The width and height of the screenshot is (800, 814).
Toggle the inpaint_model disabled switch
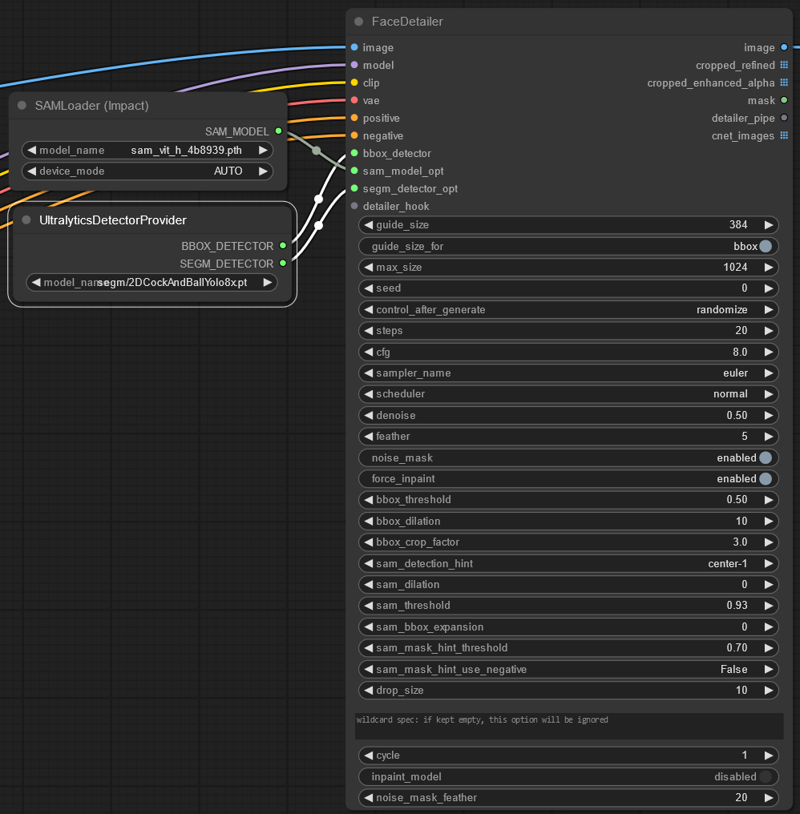pyautogui.click(x=765, y=777)
